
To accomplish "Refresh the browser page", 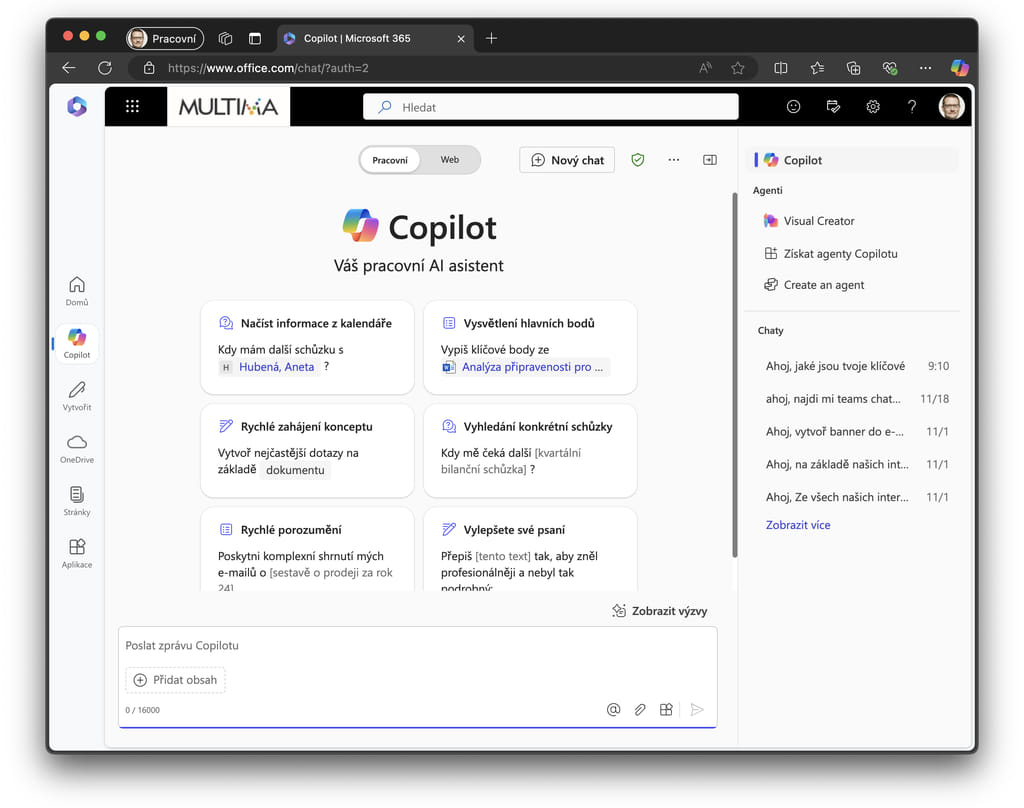I will [x=104, y=68].
